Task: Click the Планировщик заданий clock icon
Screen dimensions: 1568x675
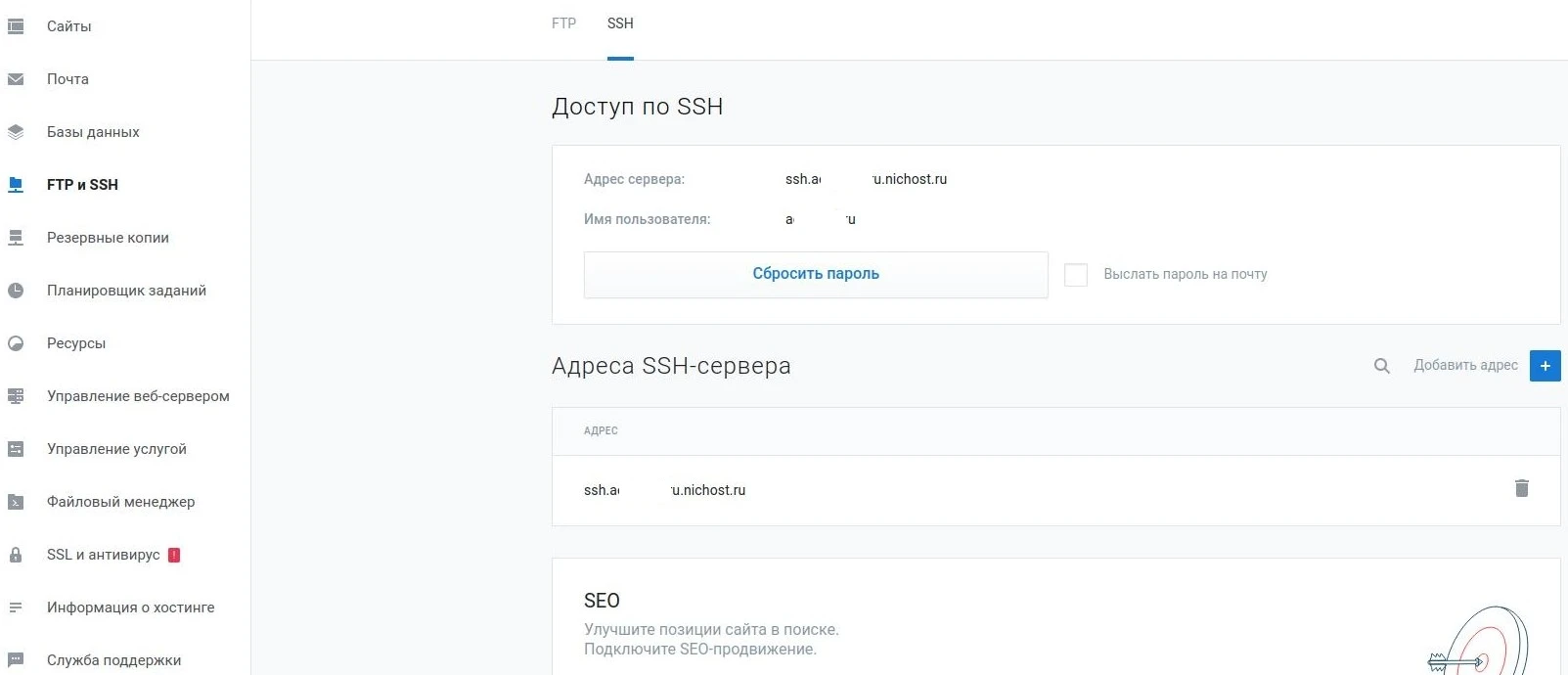Action: coord(16,291)
